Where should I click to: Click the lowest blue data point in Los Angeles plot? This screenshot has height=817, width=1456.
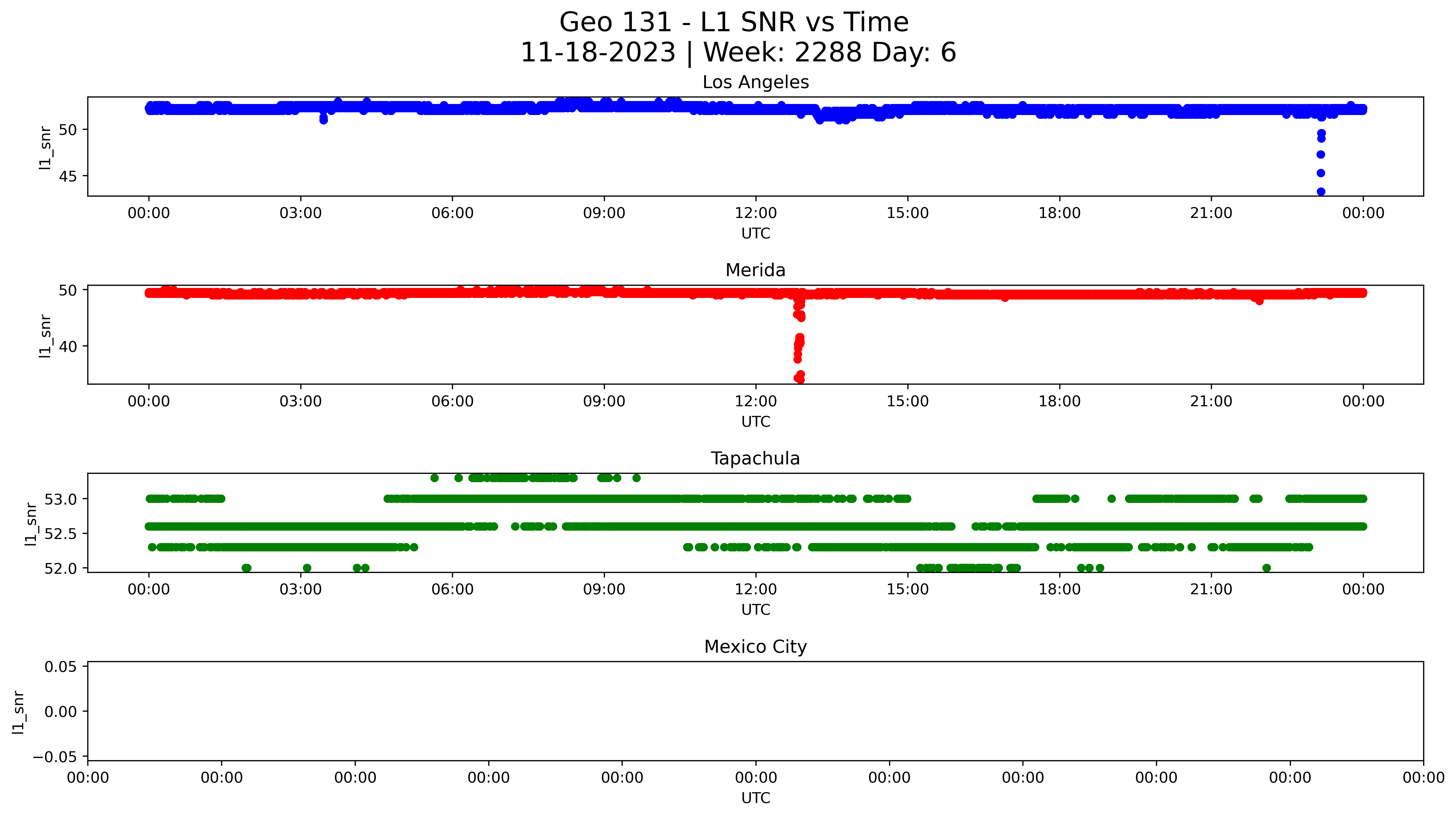[x=1321, y=192]
